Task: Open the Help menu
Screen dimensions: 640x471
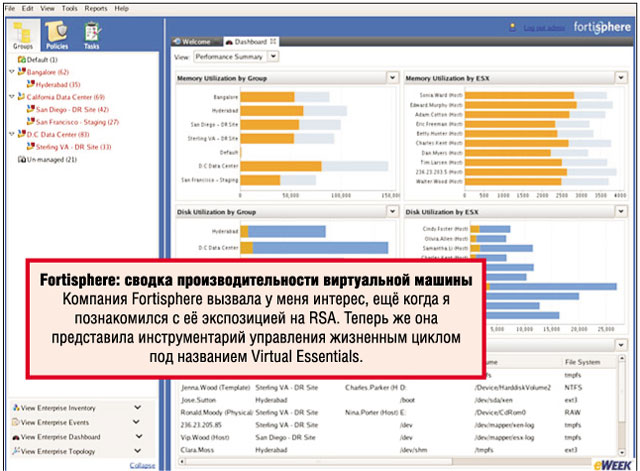Action: point(121,8)
